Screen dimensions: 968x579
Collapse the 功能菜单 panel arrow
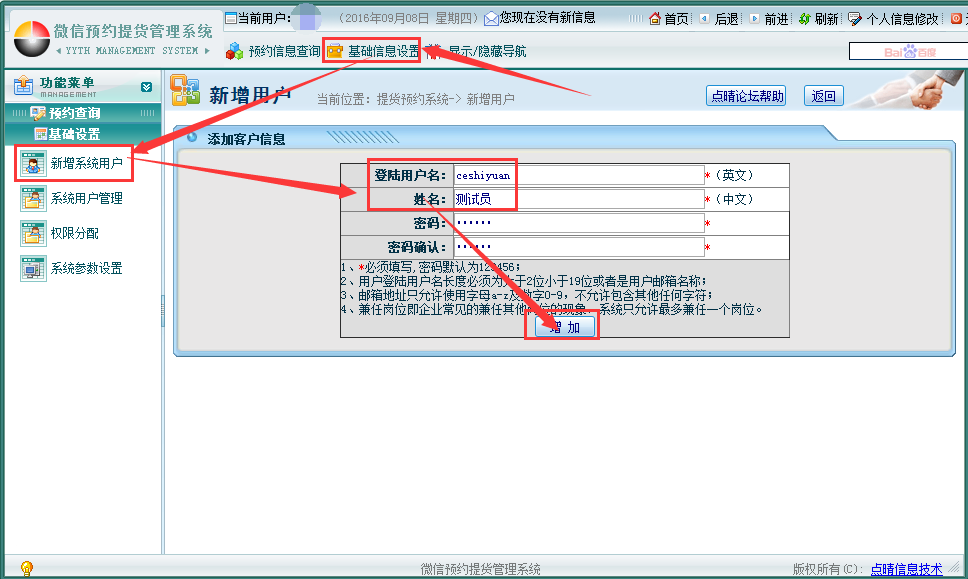click(147, 87)
